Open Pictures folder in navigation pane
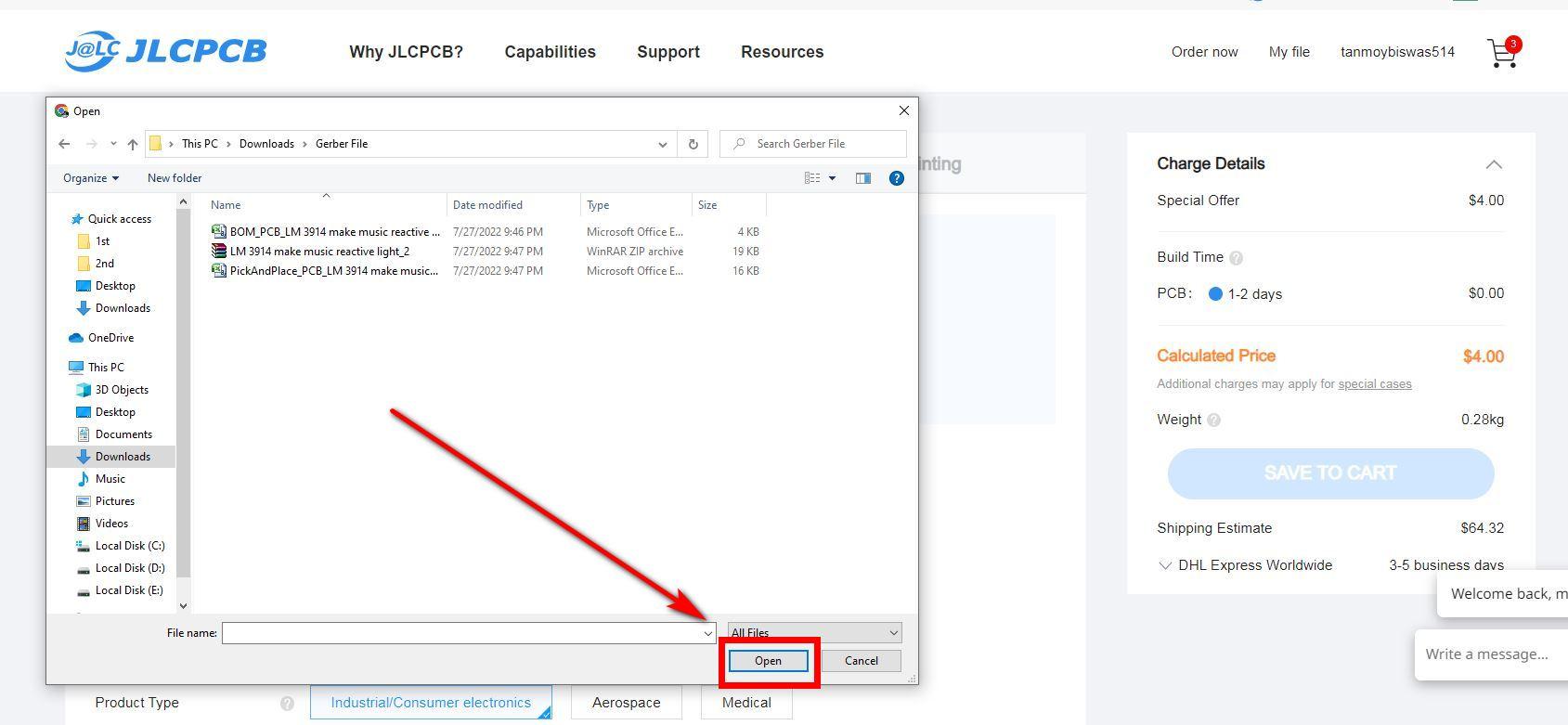1568x725 pixels. 106,501
